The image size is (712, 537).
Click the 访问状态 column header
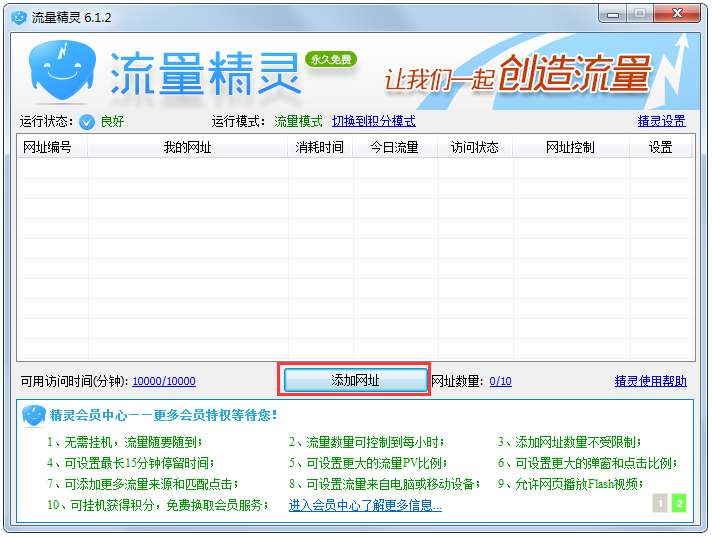coord(475,147)
